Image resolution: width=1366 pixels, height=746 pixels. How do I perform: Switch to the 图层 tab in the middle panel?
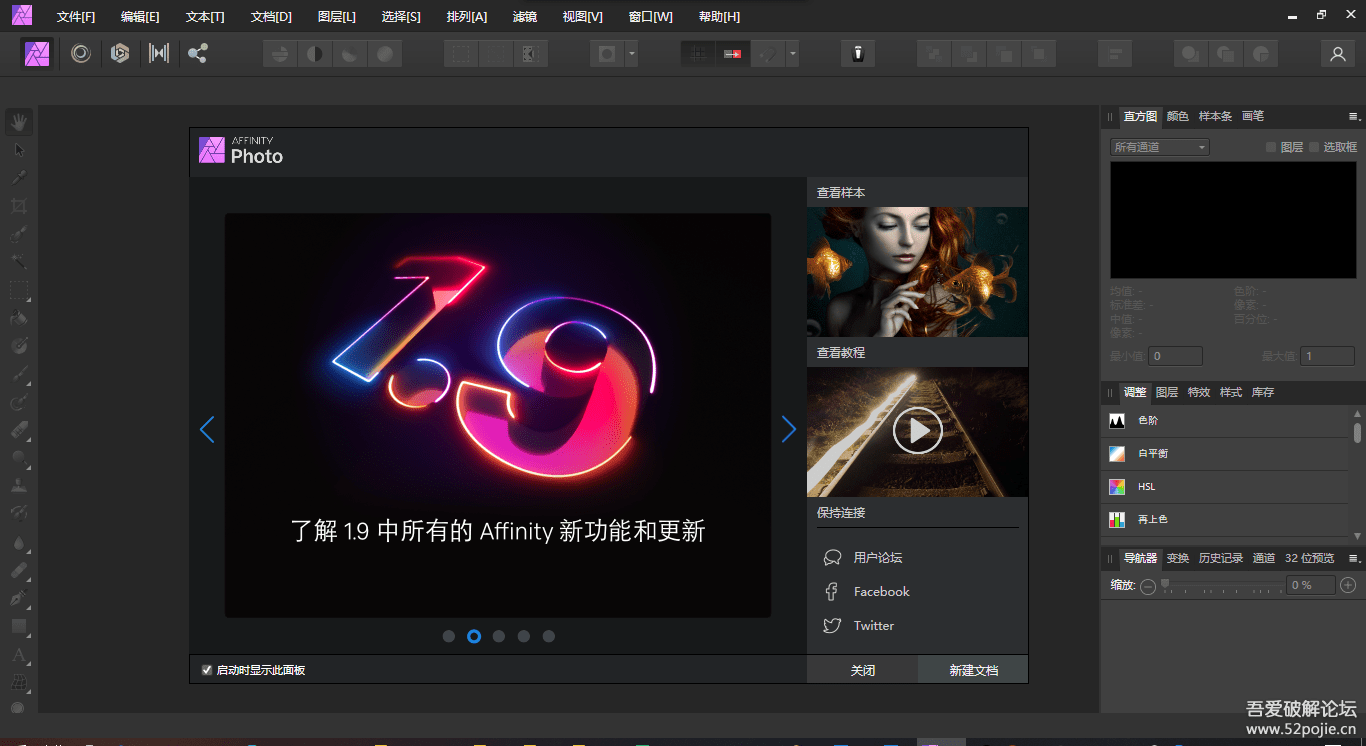click(1167, 392)
